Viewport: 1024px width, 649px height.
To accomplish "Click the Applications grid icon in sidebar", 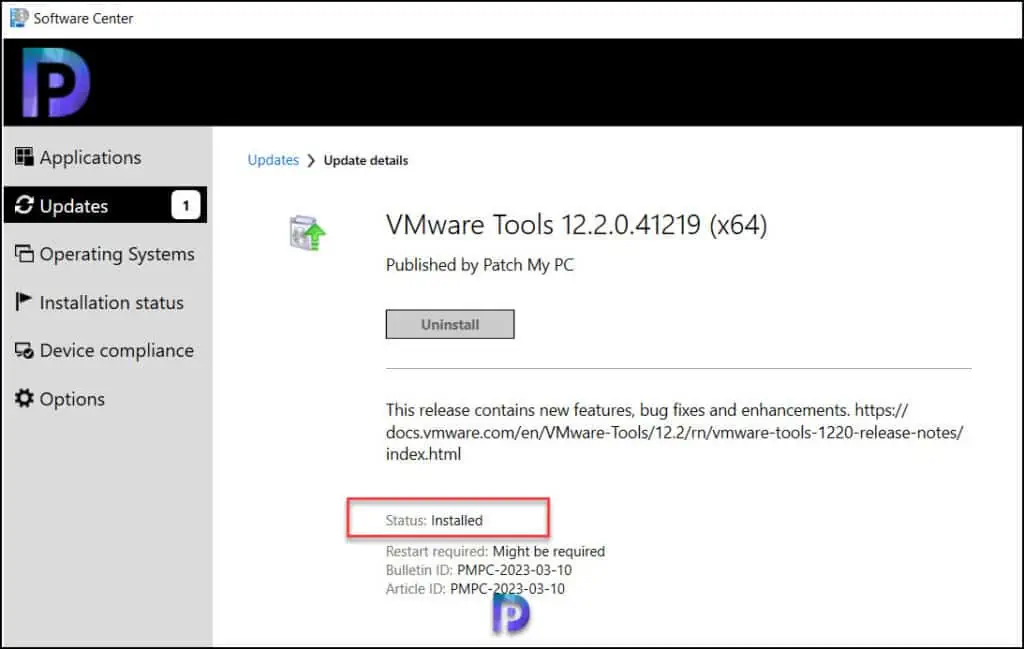I will [x=24, y=157].
